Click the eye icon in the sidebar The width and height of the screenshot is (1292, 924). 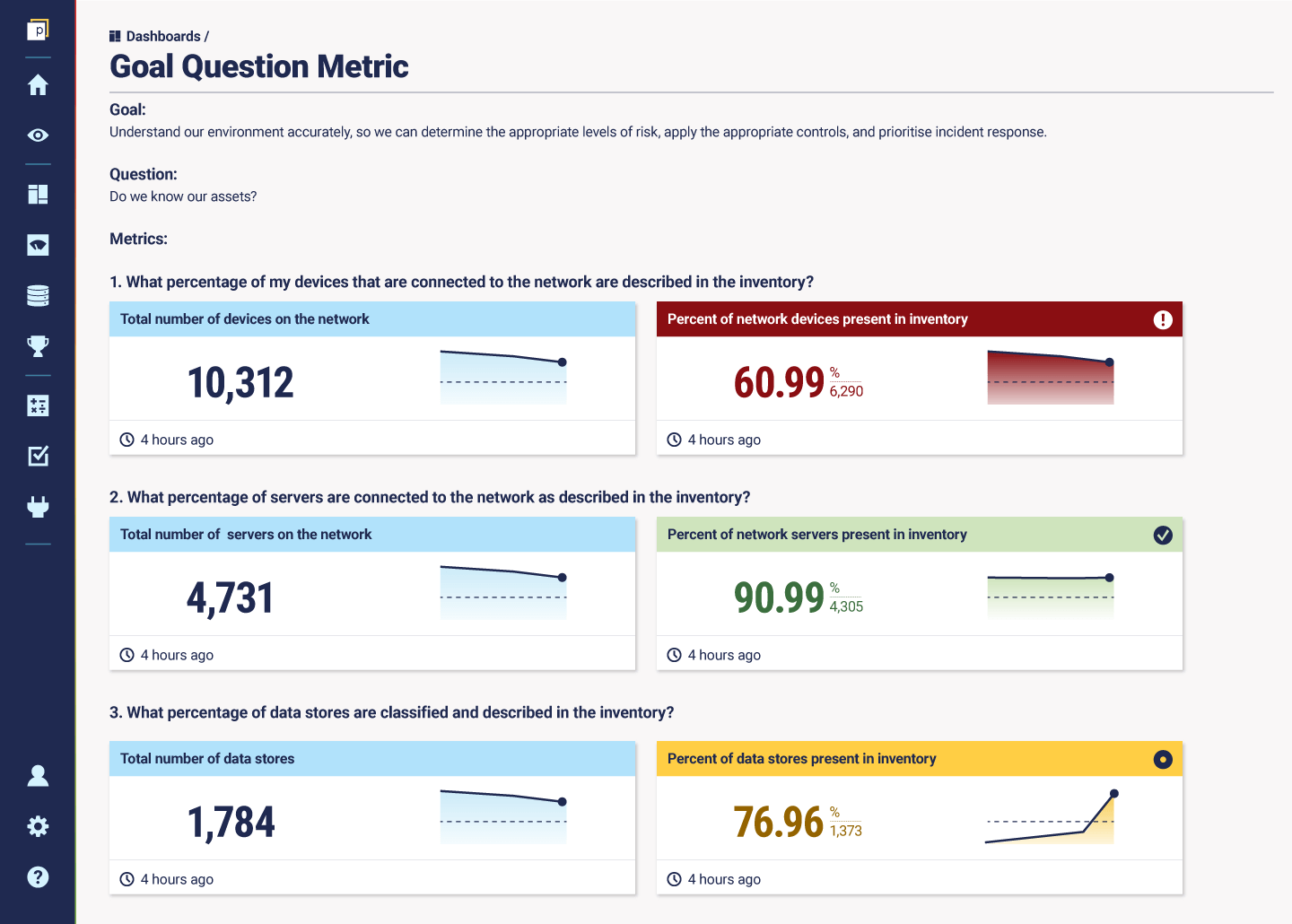(38, 135)
